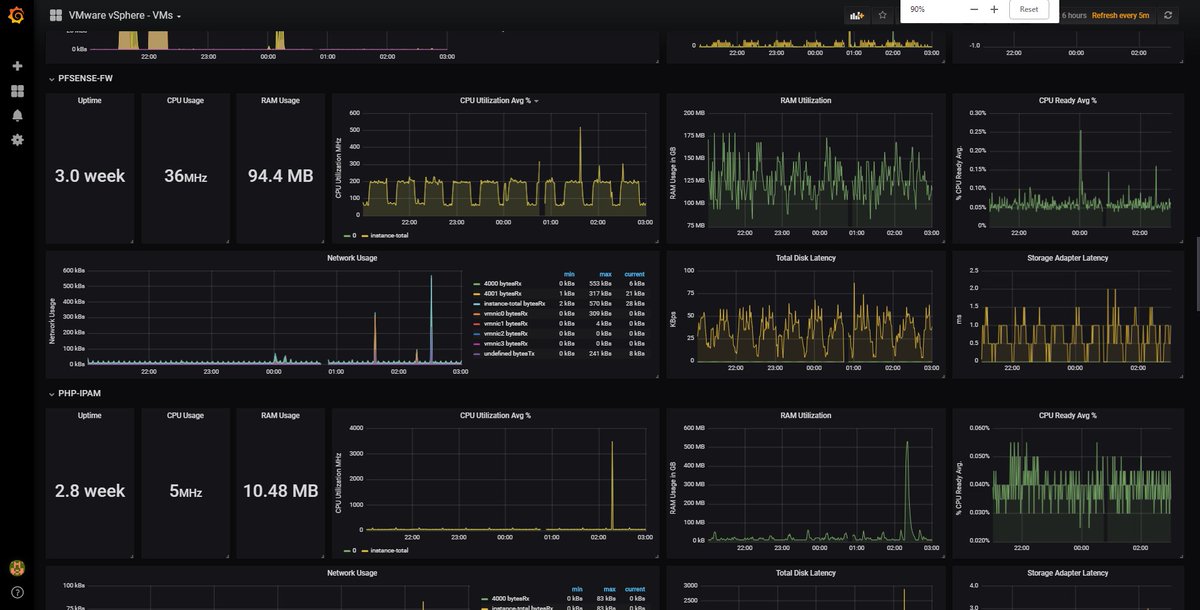Image resolution: width=1200 pixels, height=610 pixels.
Task: Toggle the 4001 bytesRx series in legend
Action: (503, 293)
